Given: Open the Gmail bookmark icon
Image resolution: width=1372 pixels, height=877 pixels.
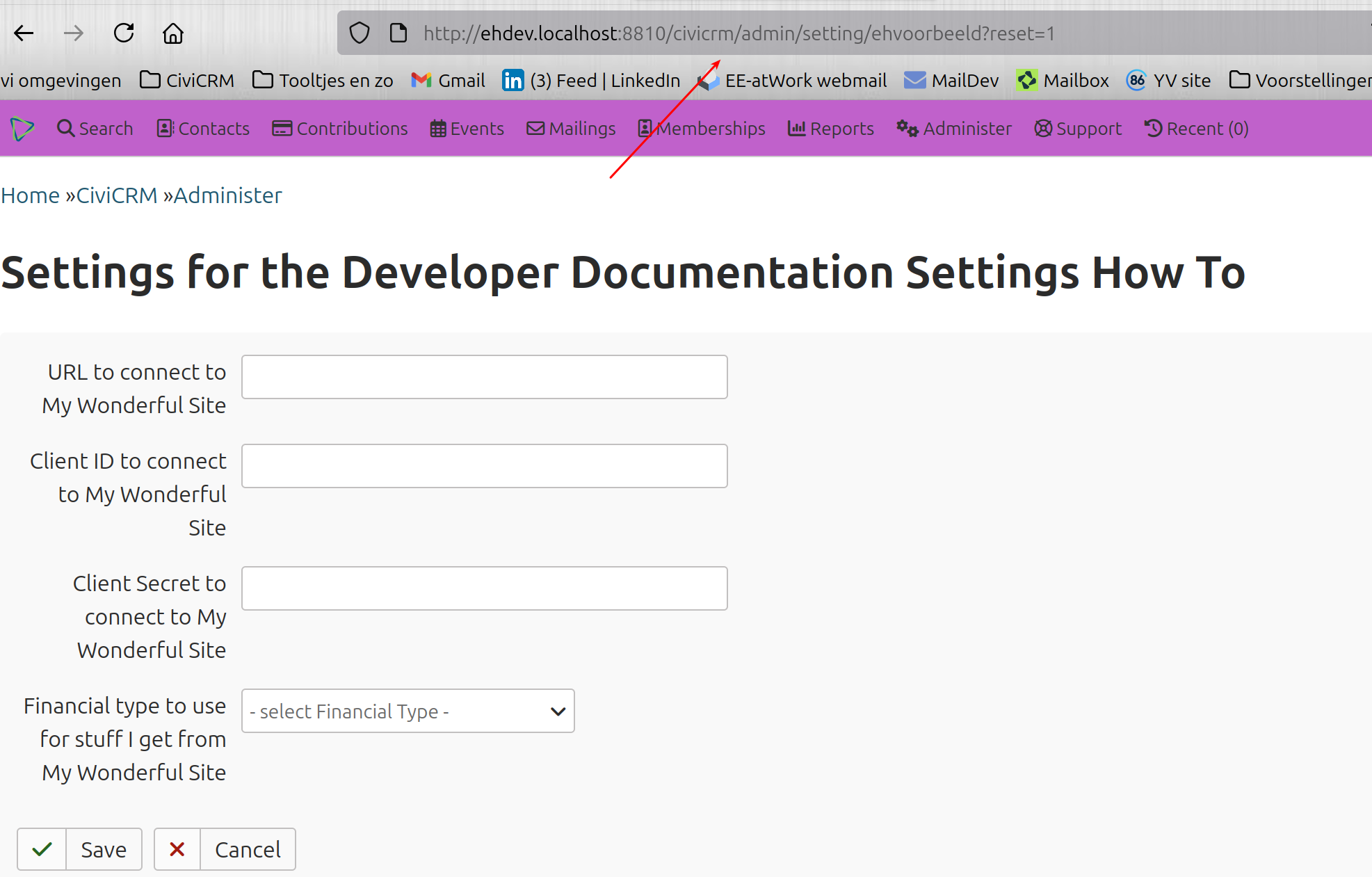Looking at the screenshot, I should (x=421, y=80).
